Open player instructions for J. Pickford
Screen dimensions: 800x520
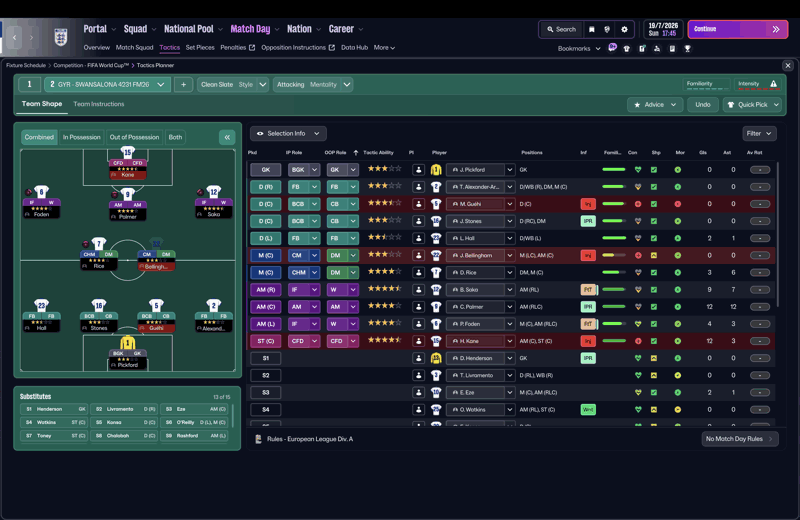click(x=418, y=169)
